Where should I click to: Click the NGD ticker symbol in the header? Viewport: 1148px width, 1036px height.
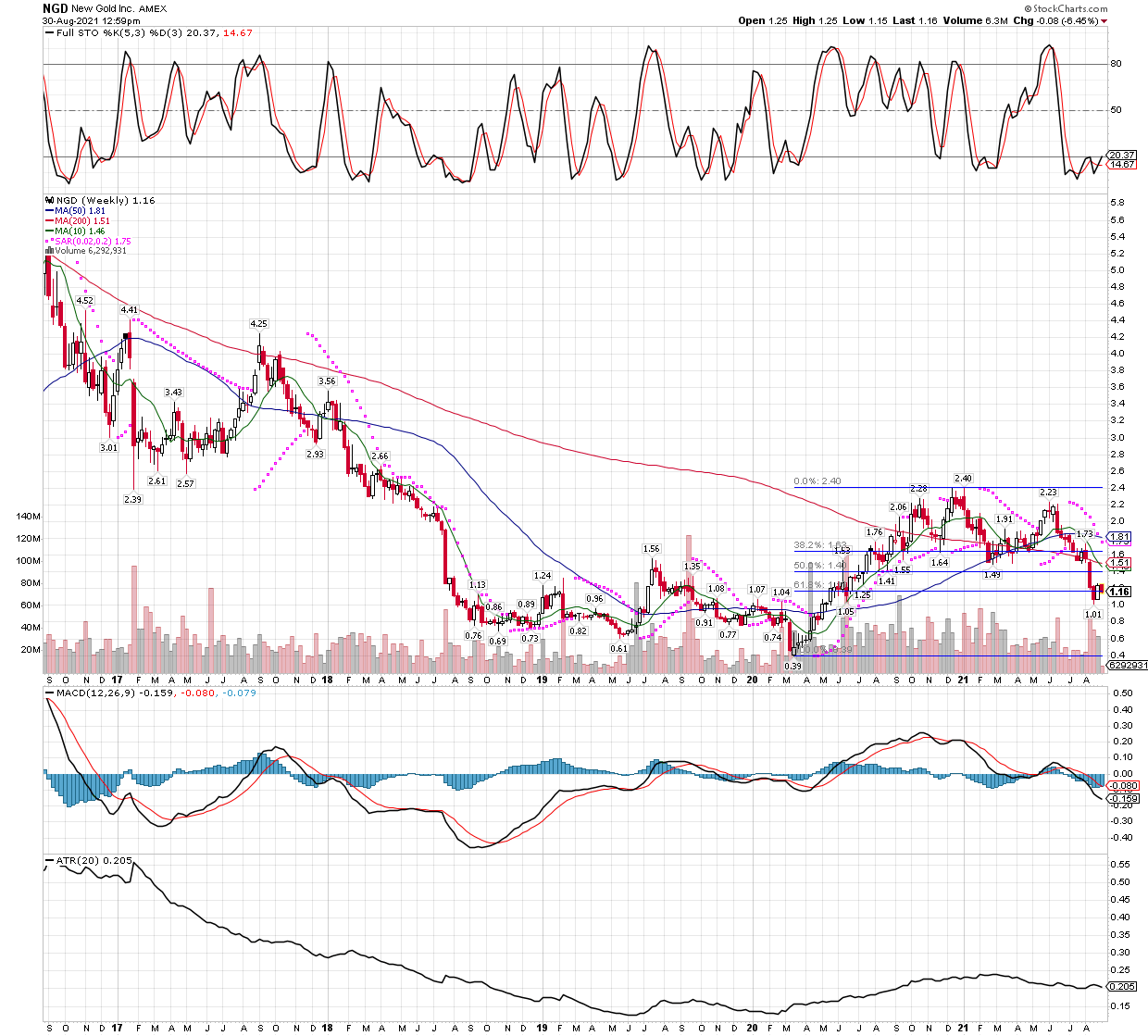(54, 8)
